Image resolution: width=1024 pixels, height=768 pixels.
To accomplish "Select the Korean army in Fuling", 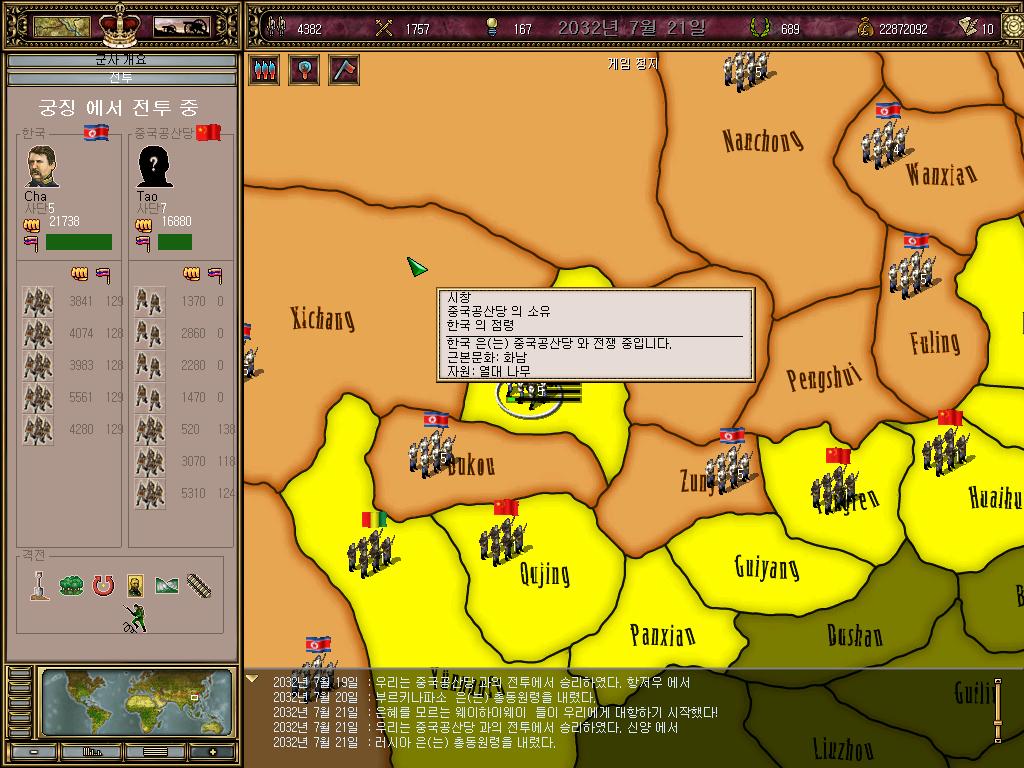I will coord(912,273).
